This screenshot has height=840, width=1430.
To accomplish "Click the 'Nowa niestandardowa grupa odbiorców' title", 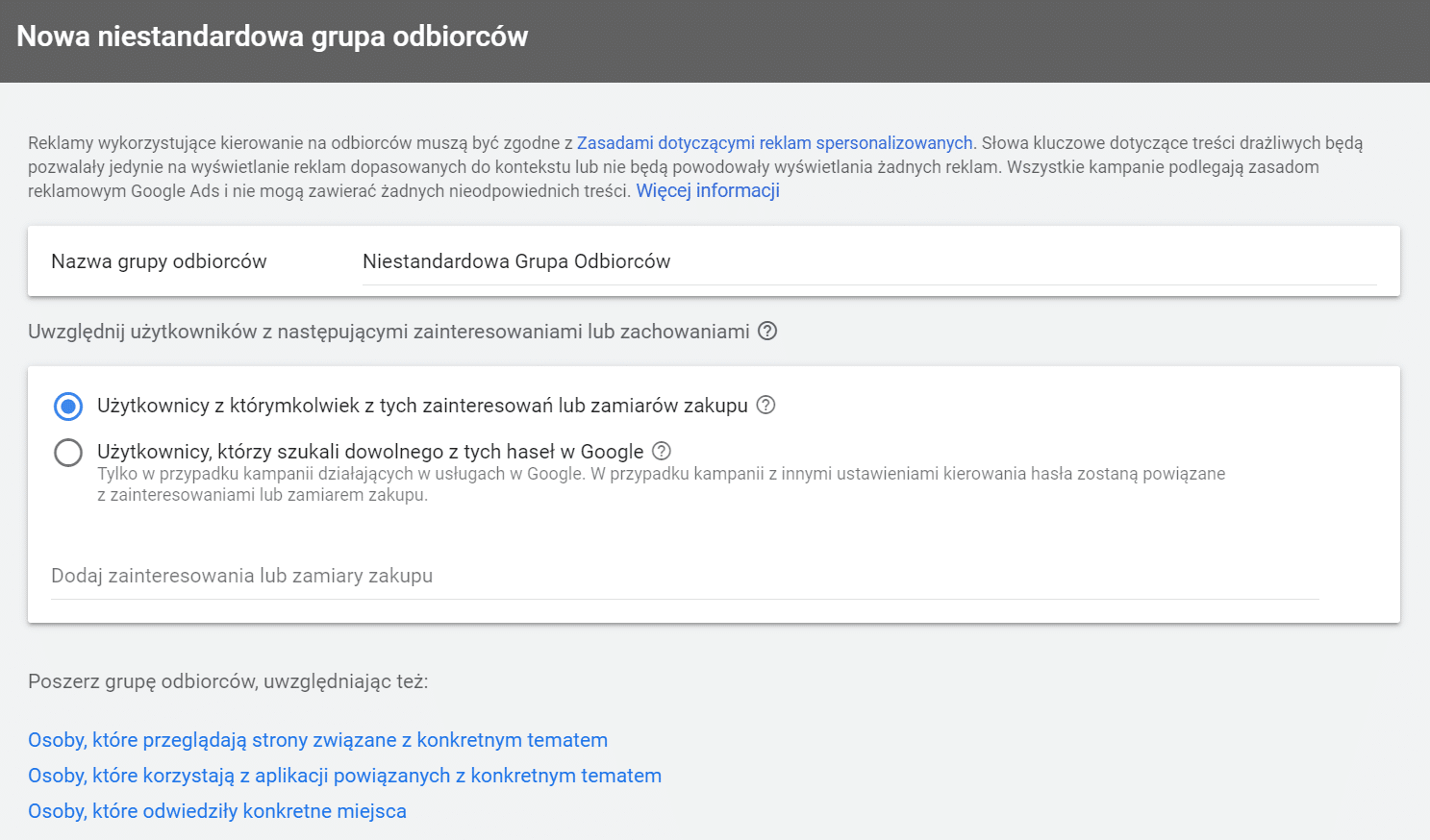I will point(272,37).
